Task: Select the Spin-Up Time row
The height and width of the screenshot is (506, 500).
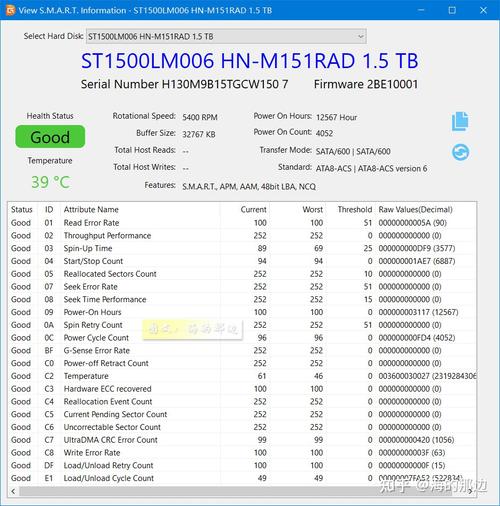Action: (x=242, y=248)
